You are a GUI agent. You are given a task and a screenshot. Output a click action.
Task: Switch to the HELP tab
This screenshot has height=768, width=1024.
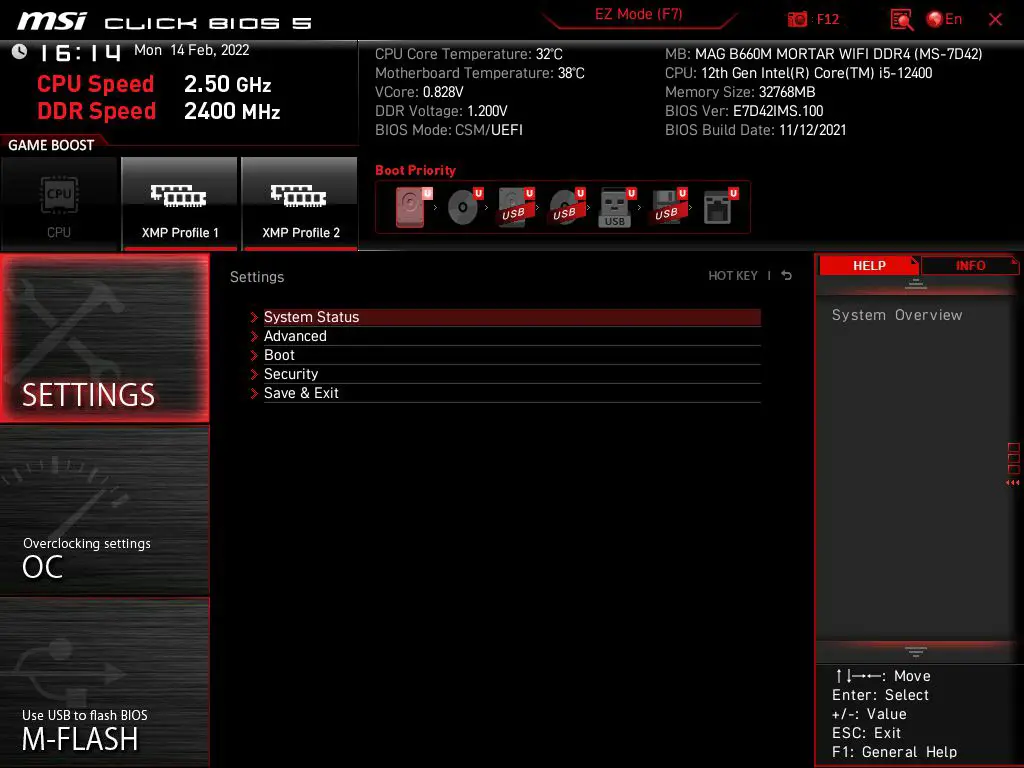click(x=869, y=265)
